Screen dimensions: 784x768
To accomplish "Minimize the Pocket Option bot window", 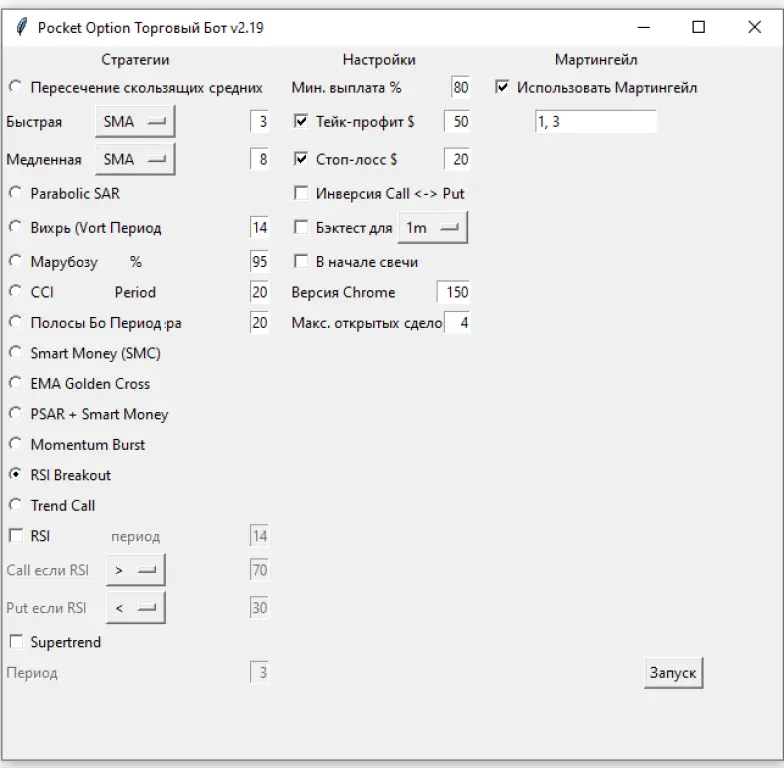I will 644,27.
